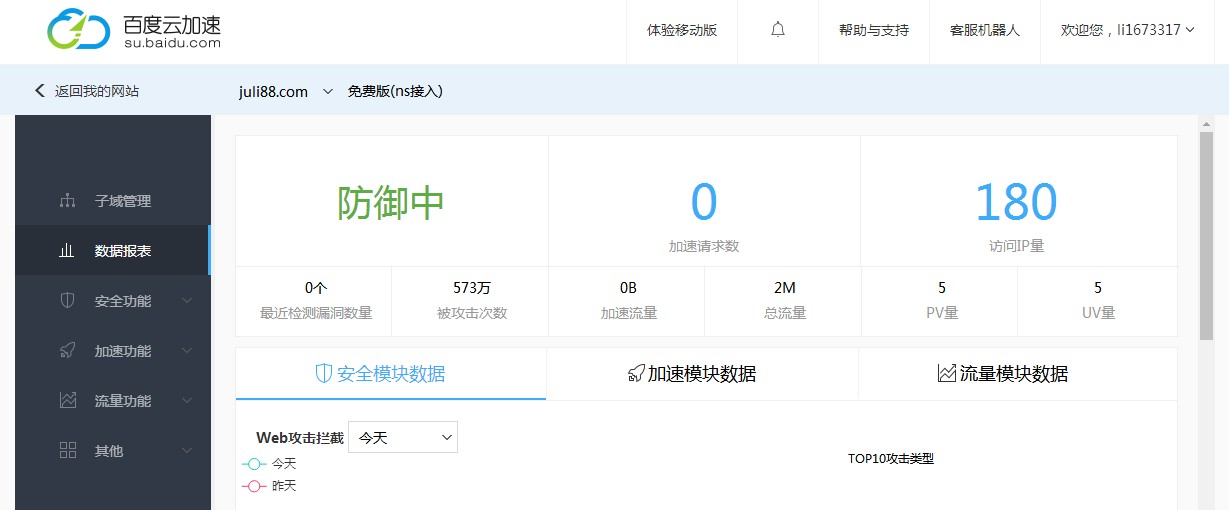This screenshot has height=510, width=1229.
Task: Click the 加速功能 rocket icon in sidebar
Action: tap(68, 351)
